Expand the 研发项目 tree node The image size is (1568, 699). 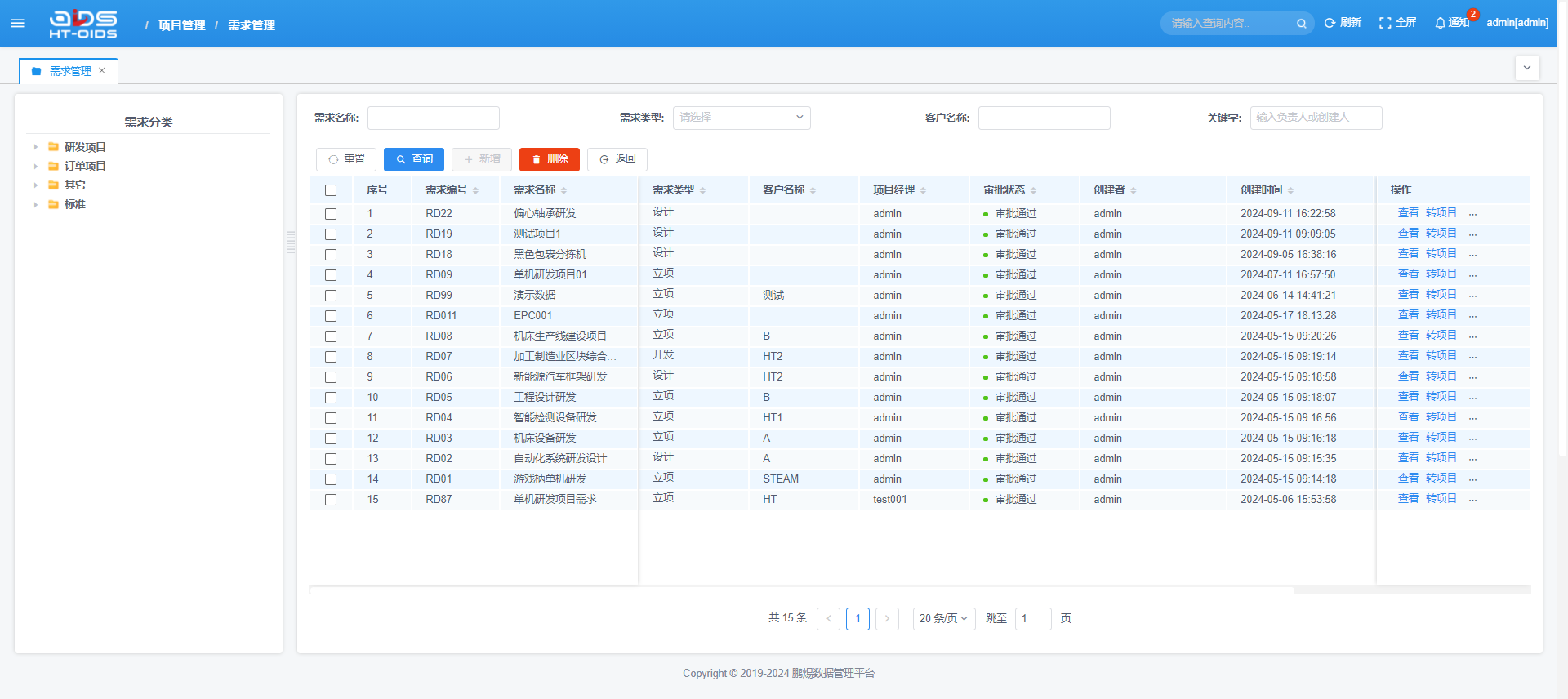tap(36, 147)
